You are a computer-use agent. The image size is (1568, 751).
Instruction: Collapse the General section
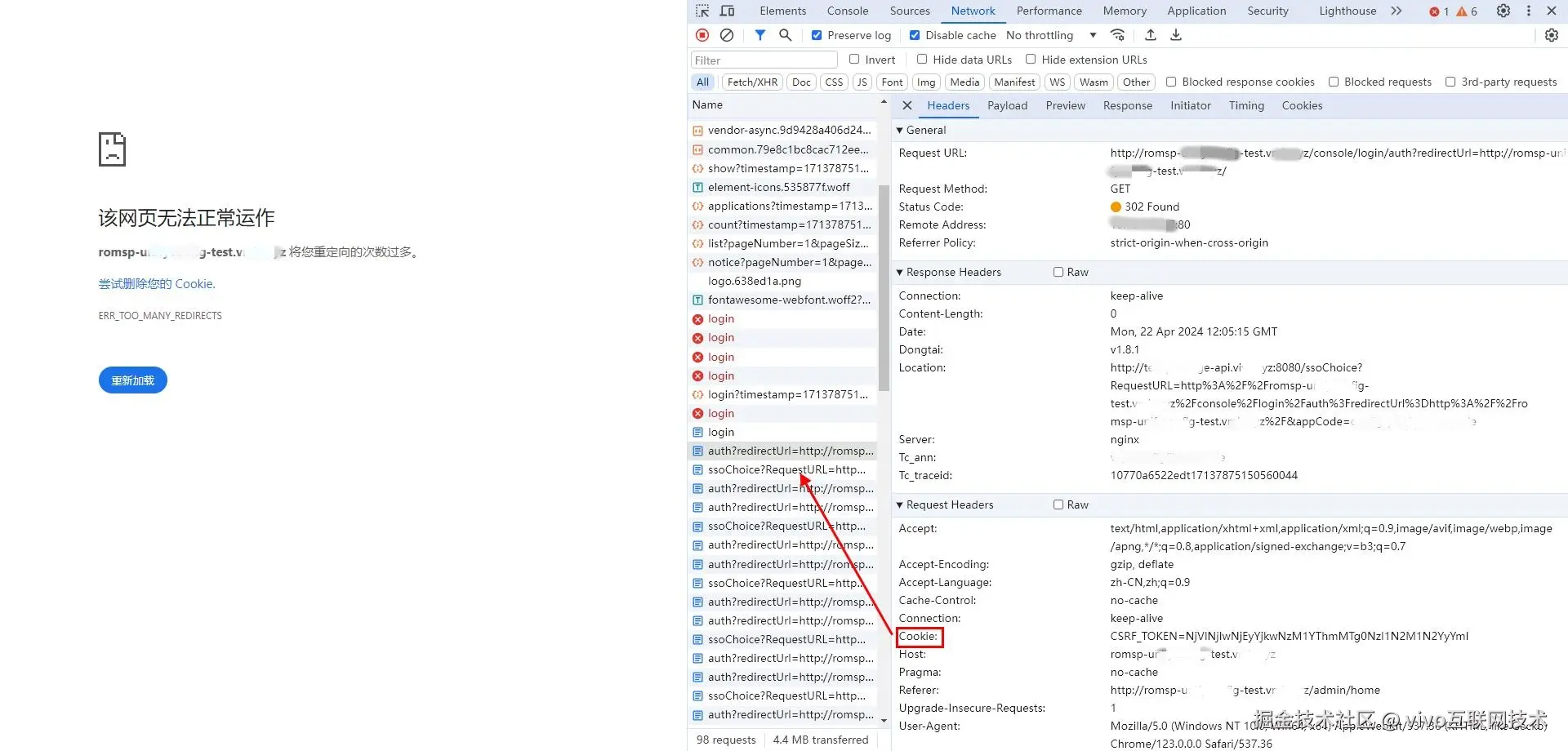900,131
